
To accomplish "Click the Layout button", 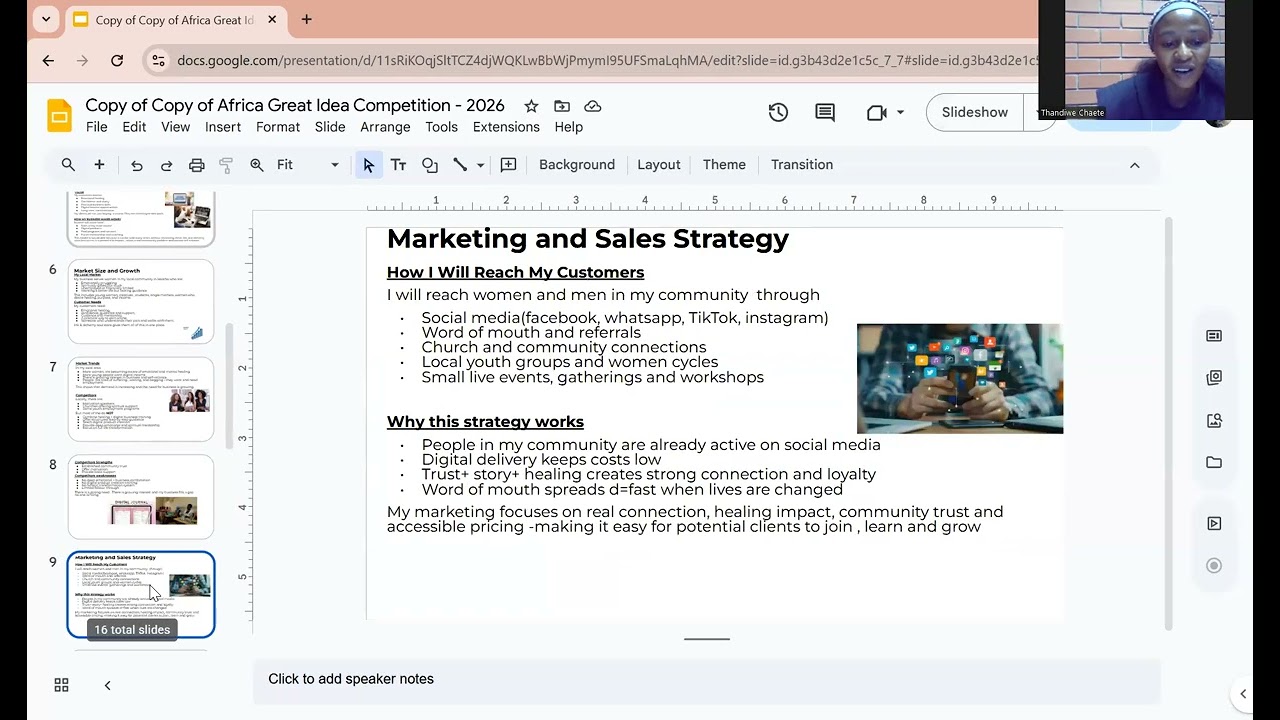I will pos(659,165).
